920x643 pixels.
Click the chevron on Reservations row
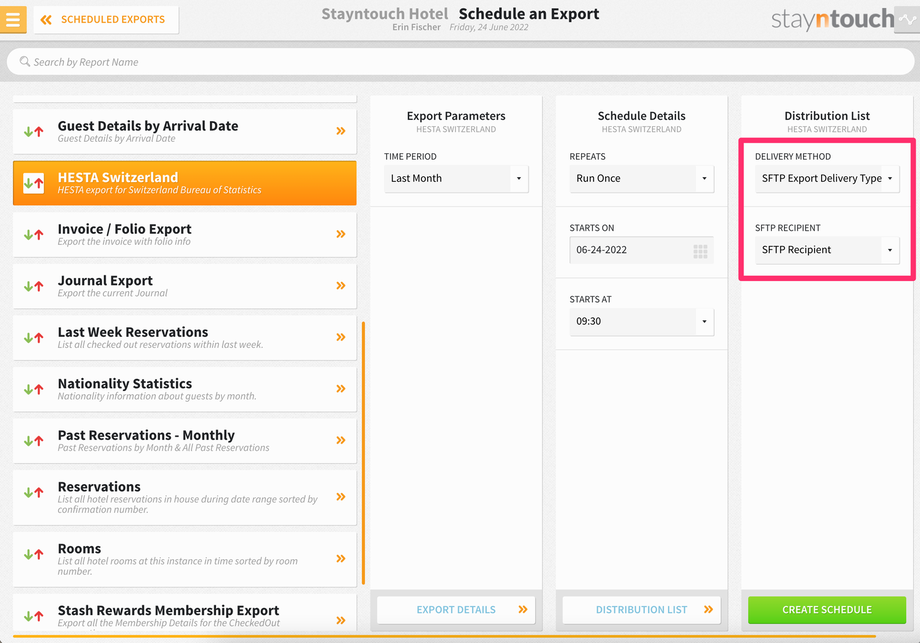[x=341, y=497]
